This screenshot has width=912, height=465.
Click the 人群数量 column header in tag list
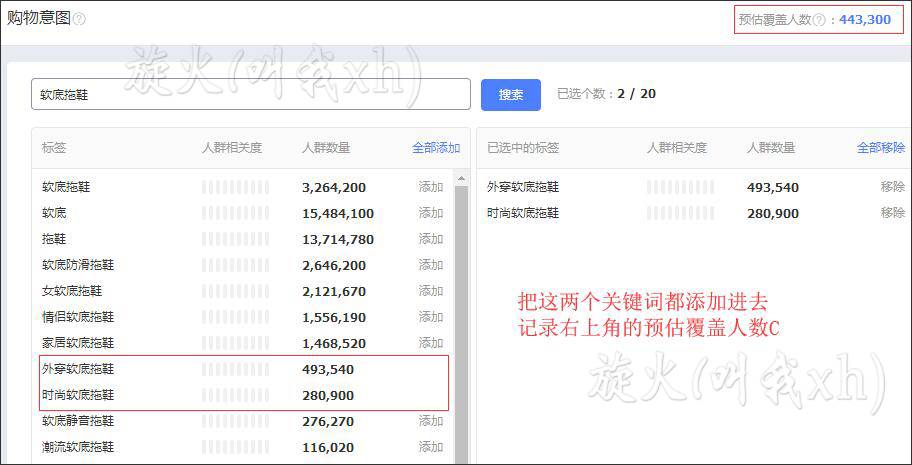[x=326, y=148]
